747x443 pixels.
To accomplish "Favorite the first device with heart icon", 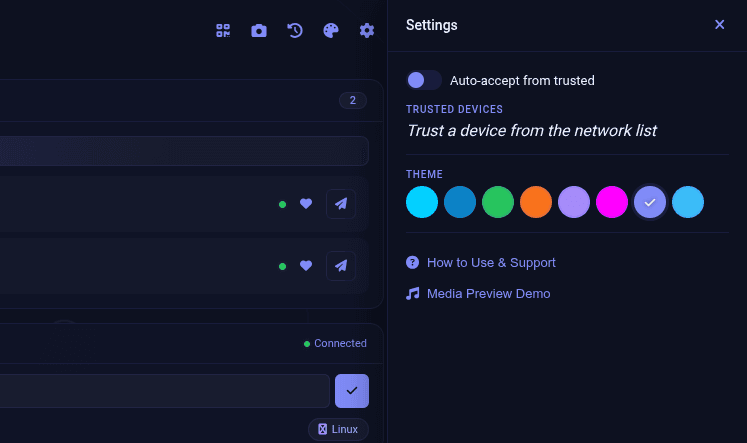I will tap(306, 204).
